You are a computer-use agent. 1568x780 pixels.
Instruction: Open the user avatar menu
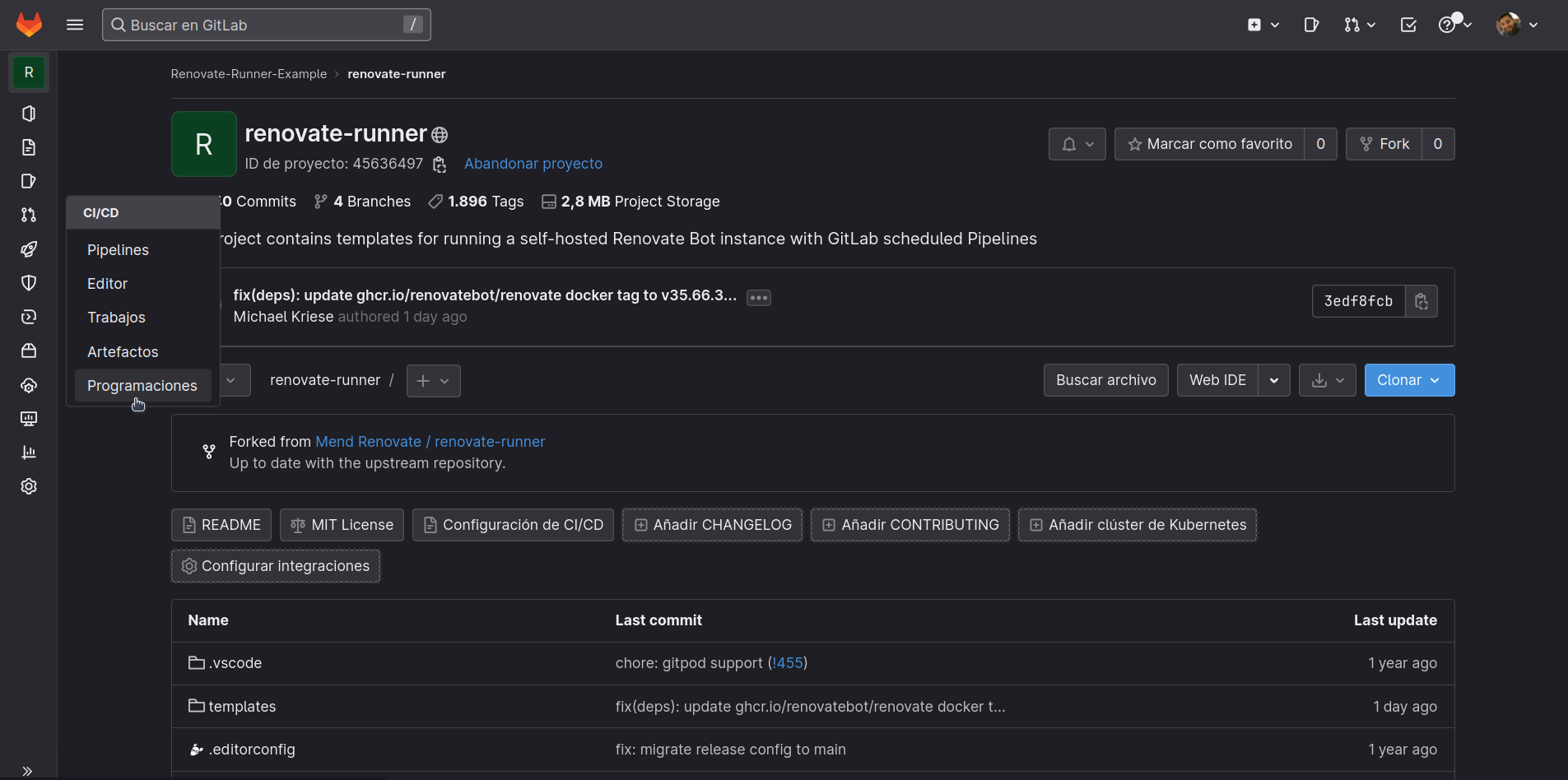point(1517,25)
